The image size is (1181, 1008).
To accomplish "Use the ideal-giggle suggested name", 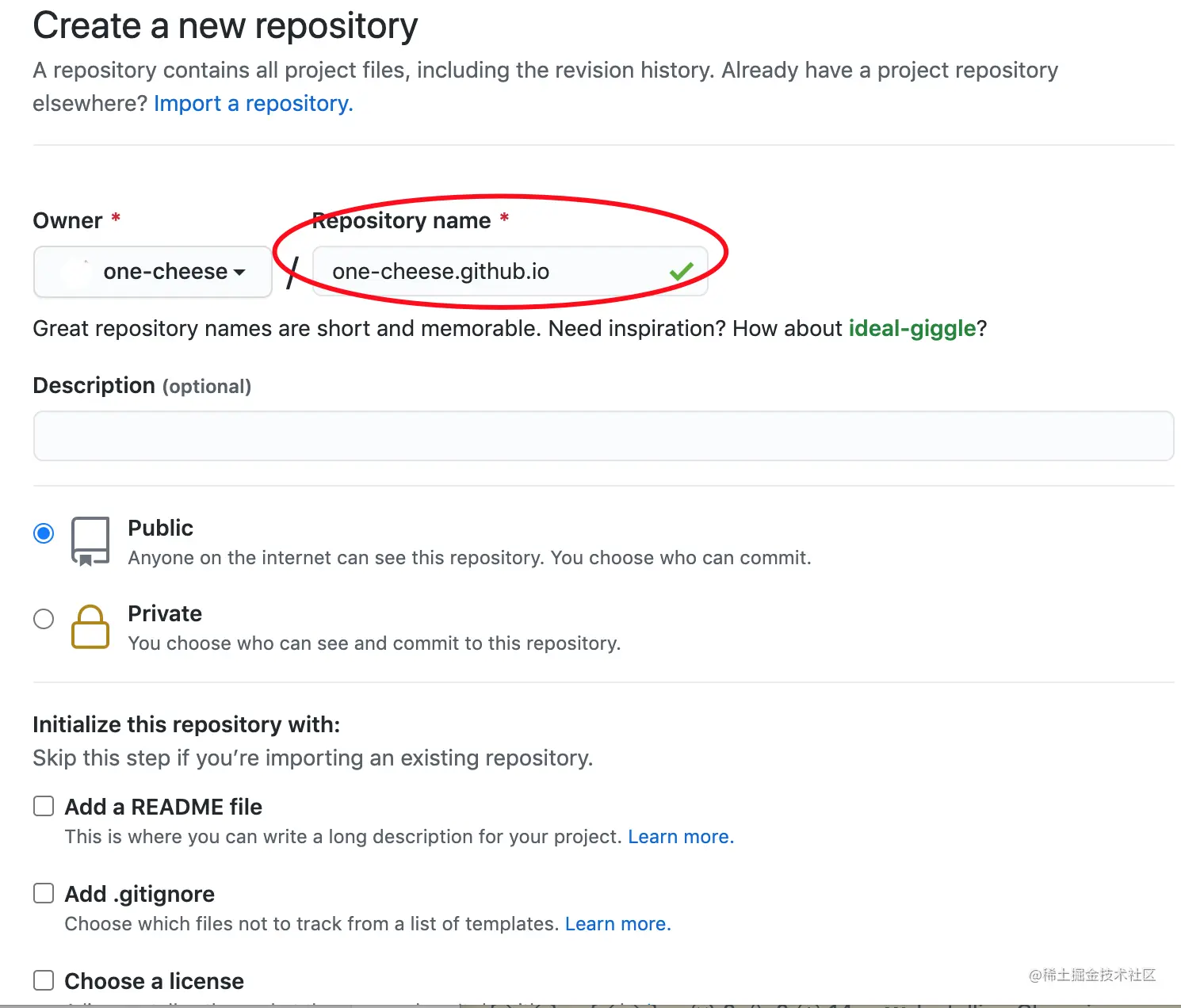I will tap(912, 329).
